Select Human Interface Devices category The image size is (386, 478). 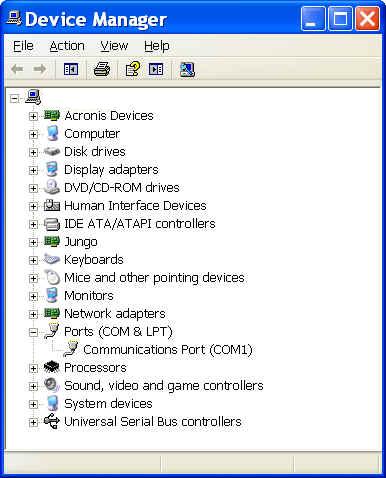[135, 205]
